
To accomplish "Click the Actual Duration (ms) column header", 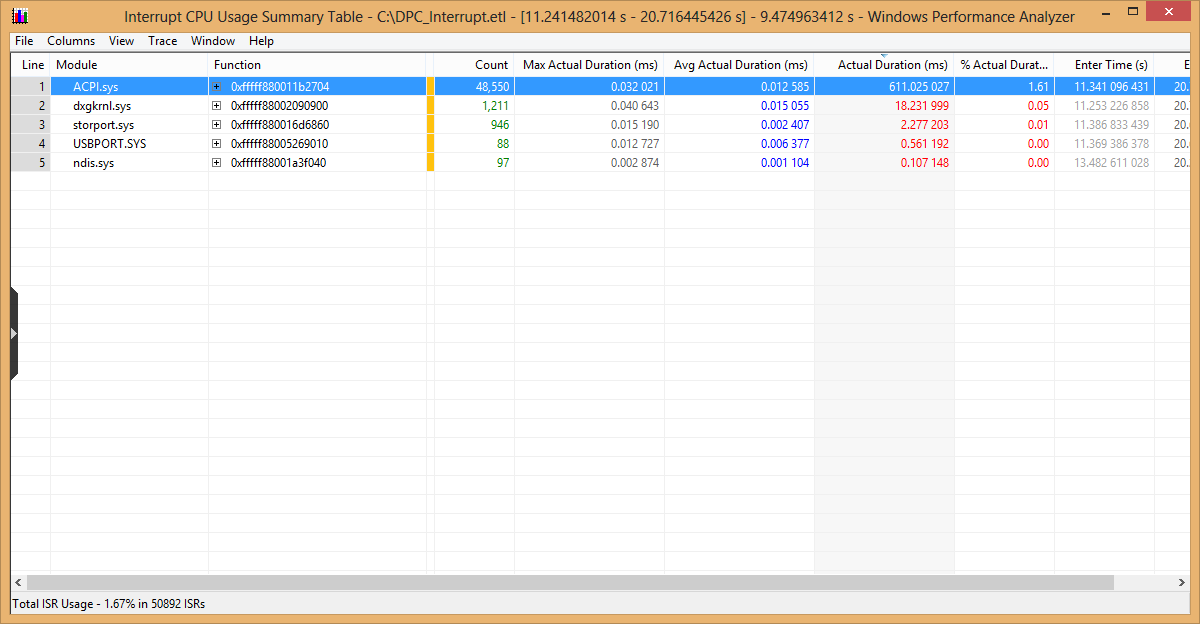I will (x=884, y=65).
